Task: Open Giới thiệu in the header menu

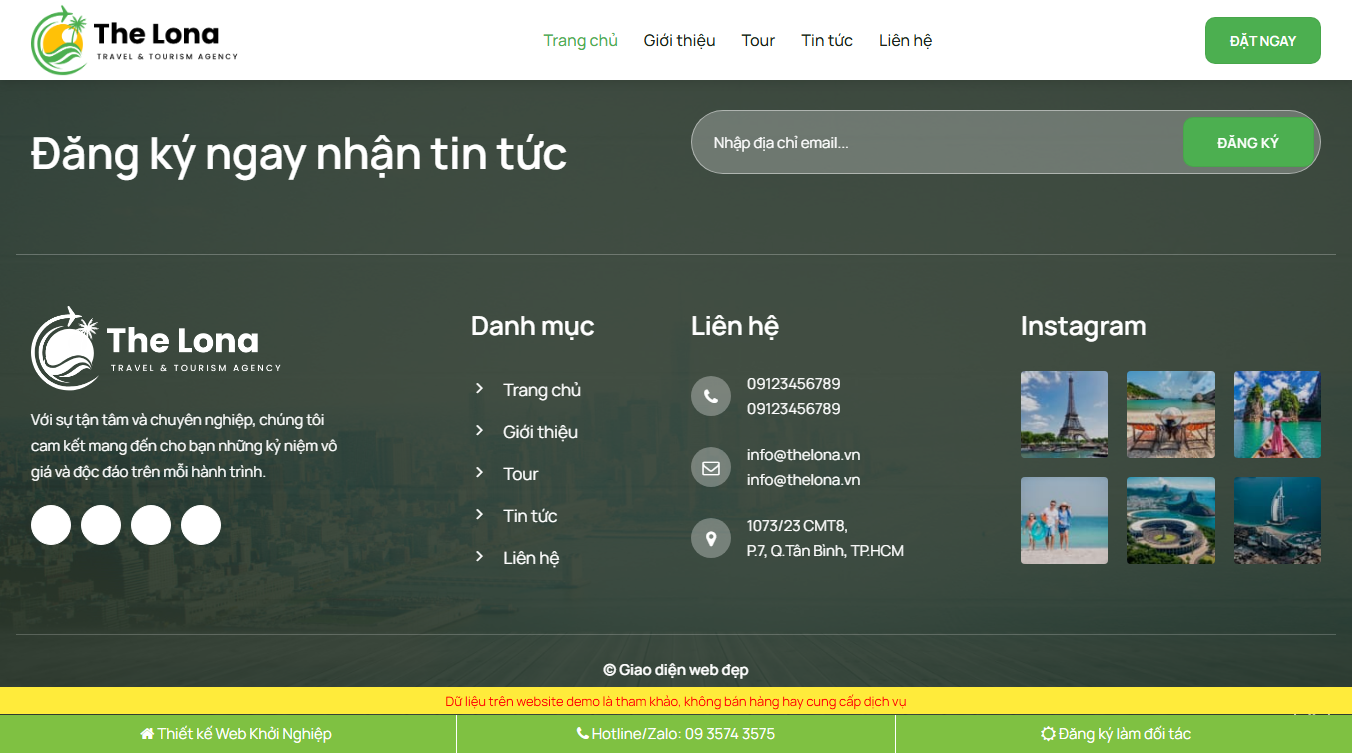Action: point(680,40)
